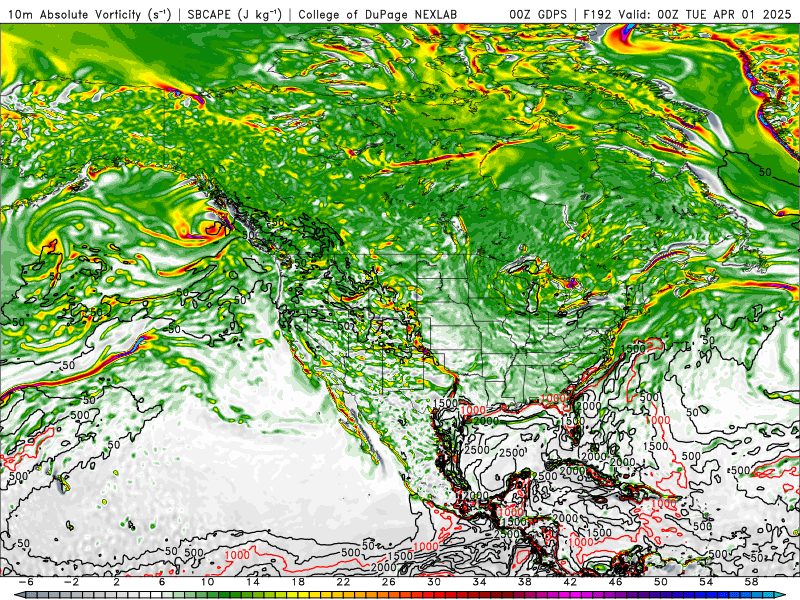The image size is (800, 600).
Task: Click the "6" color scale label
Action: 162,582
